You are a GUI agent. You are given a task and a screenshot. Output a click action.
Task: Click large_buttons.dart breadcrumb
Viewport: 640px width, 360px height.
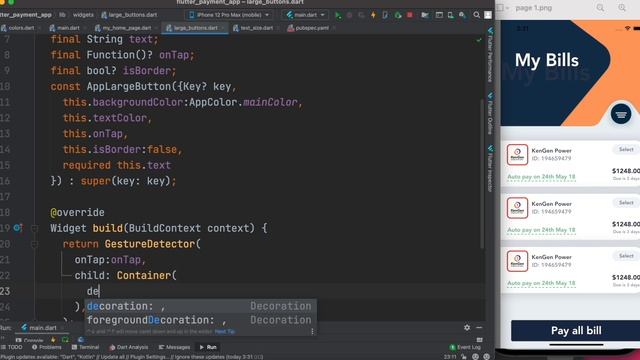click(x=129, y=15)
